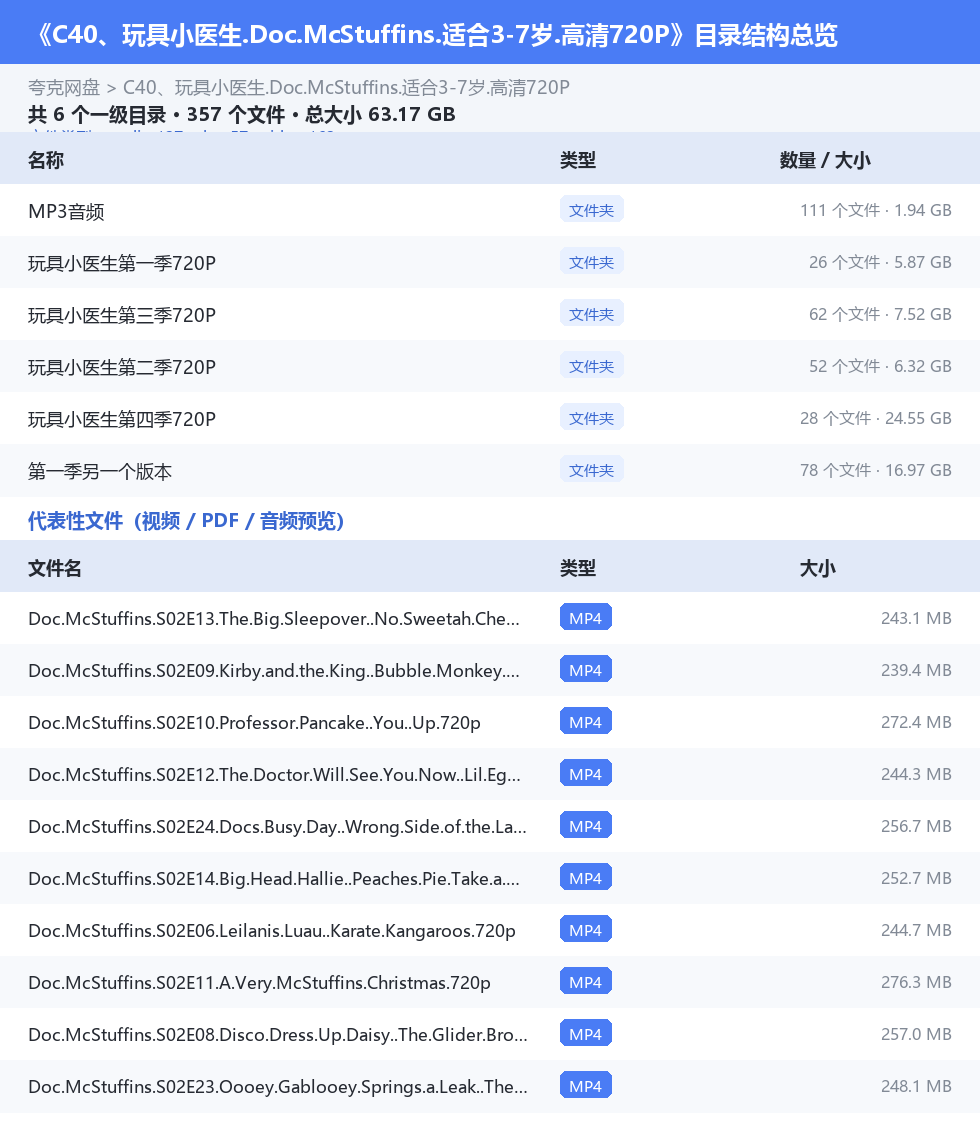Open 玩具小医生第三季720P folder
This screenshot has height=1144, width=980.
[x=490, y=314]
